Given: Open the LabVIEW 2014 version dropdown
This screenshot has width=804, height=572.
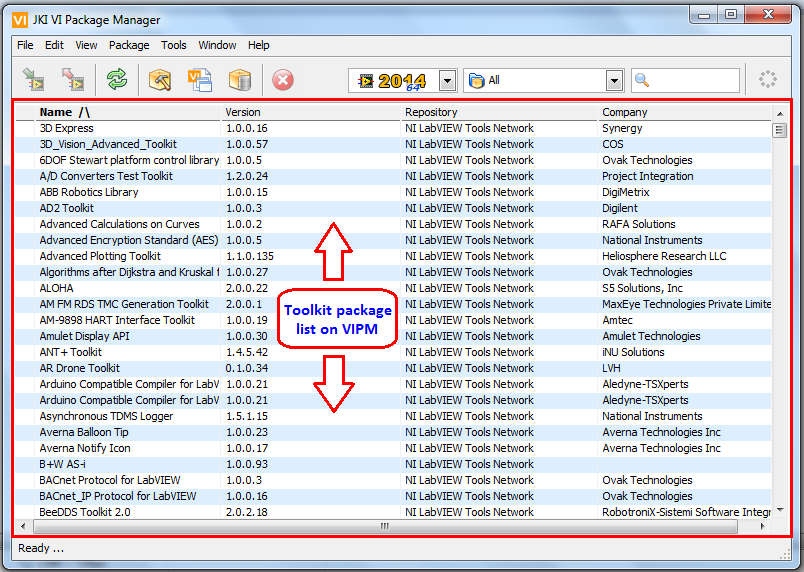Looking at the screenshot, I should point(447,81).
